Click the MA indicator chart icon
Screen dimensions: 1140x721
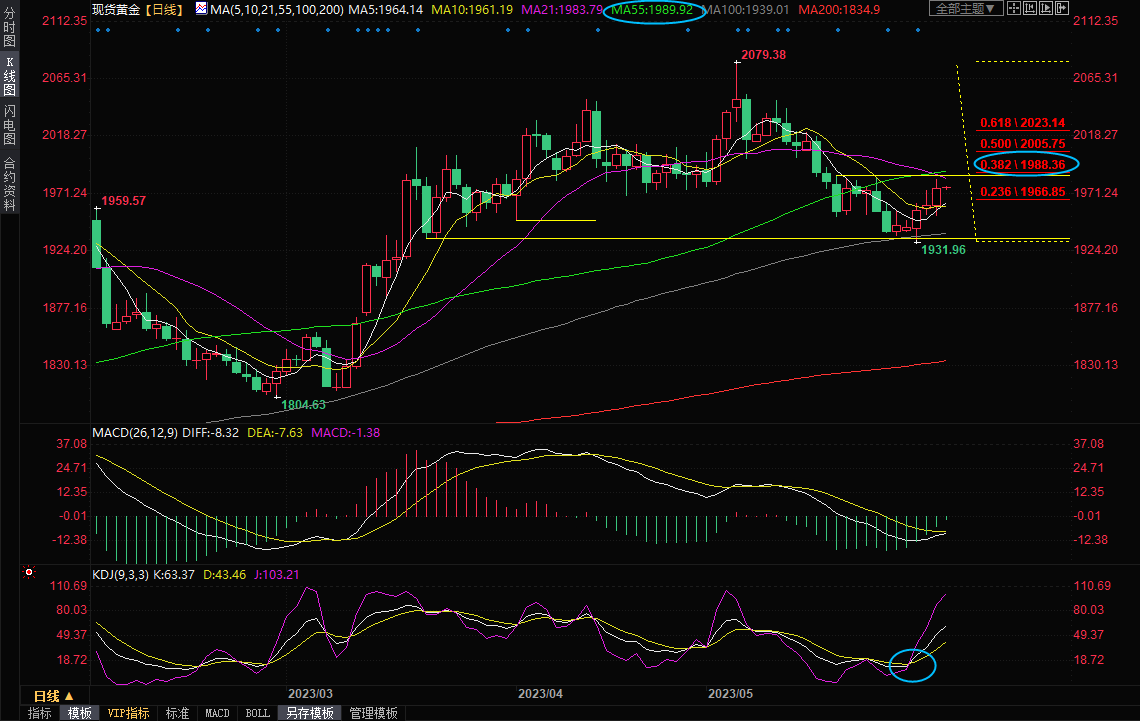point(202,9)
